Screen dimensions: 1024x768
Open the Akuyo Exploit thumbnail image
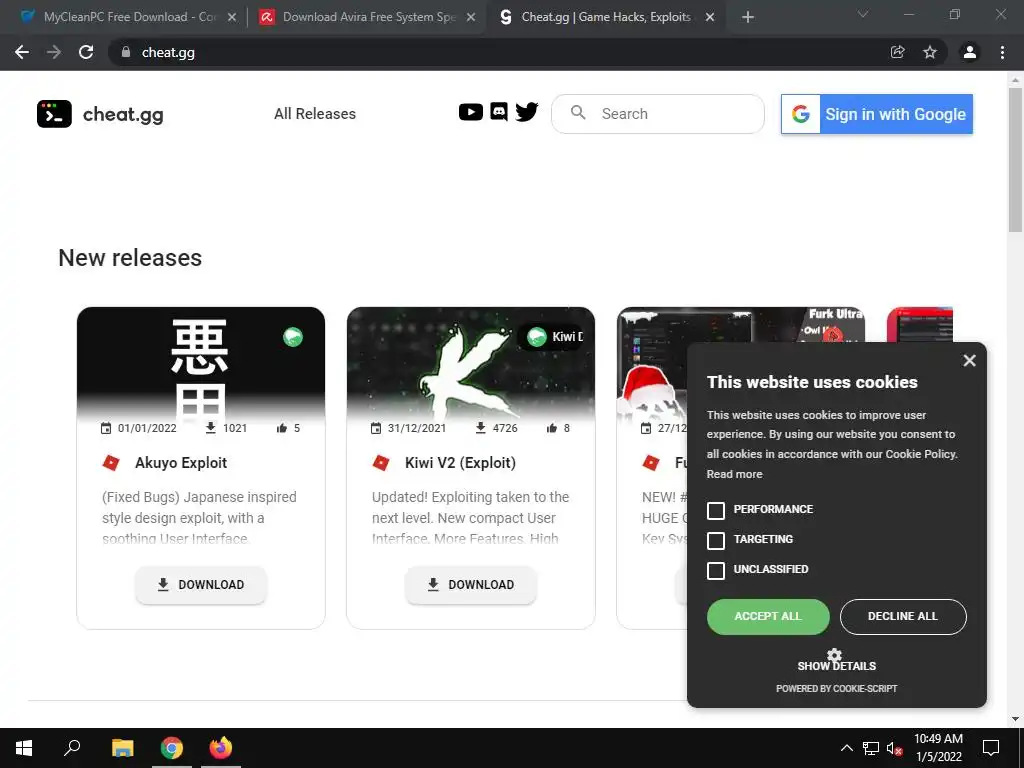(200, 363)
